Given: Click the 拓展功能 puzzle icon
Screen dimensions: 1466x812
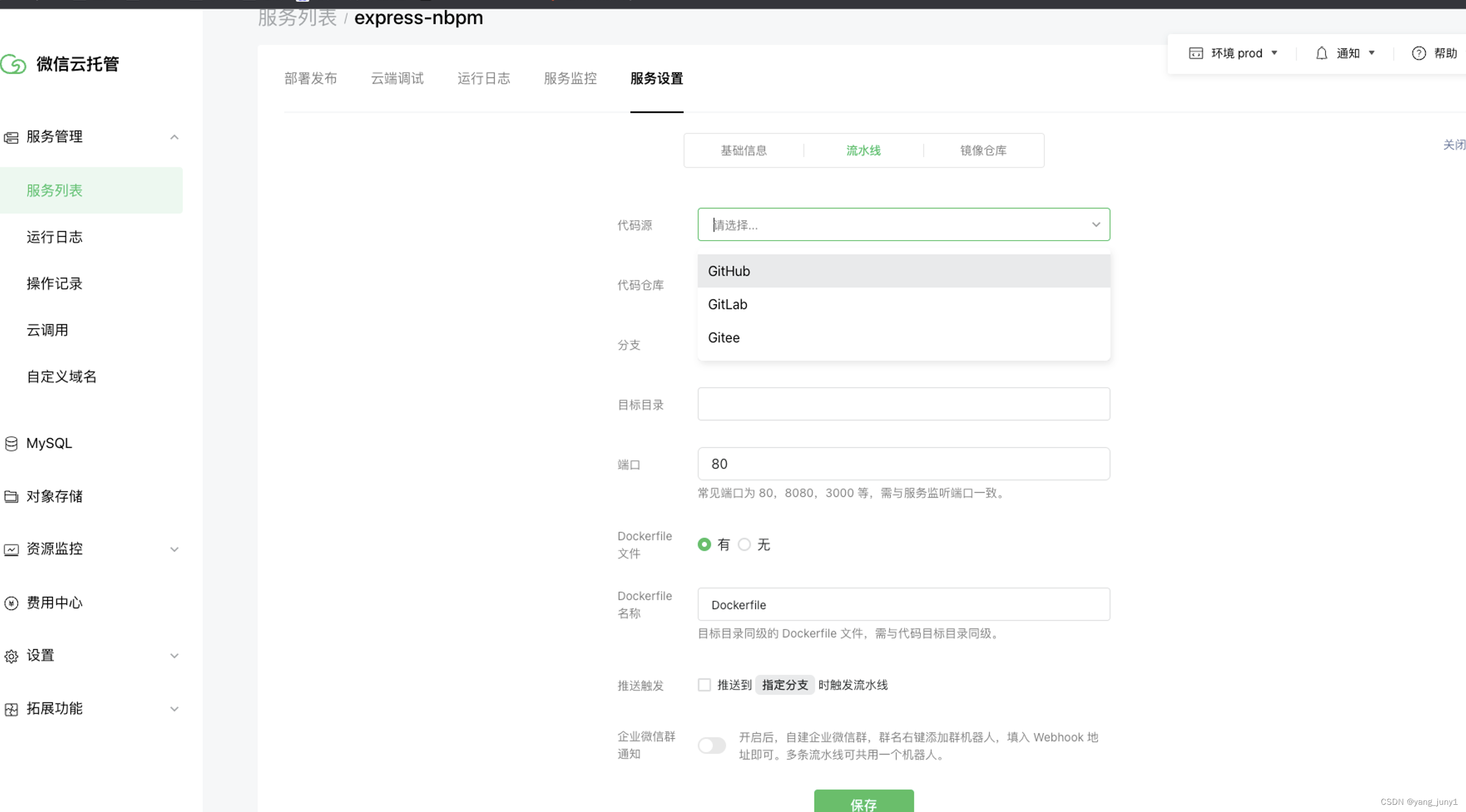Looking at the screenshot, I should click(x=11, y=709).
